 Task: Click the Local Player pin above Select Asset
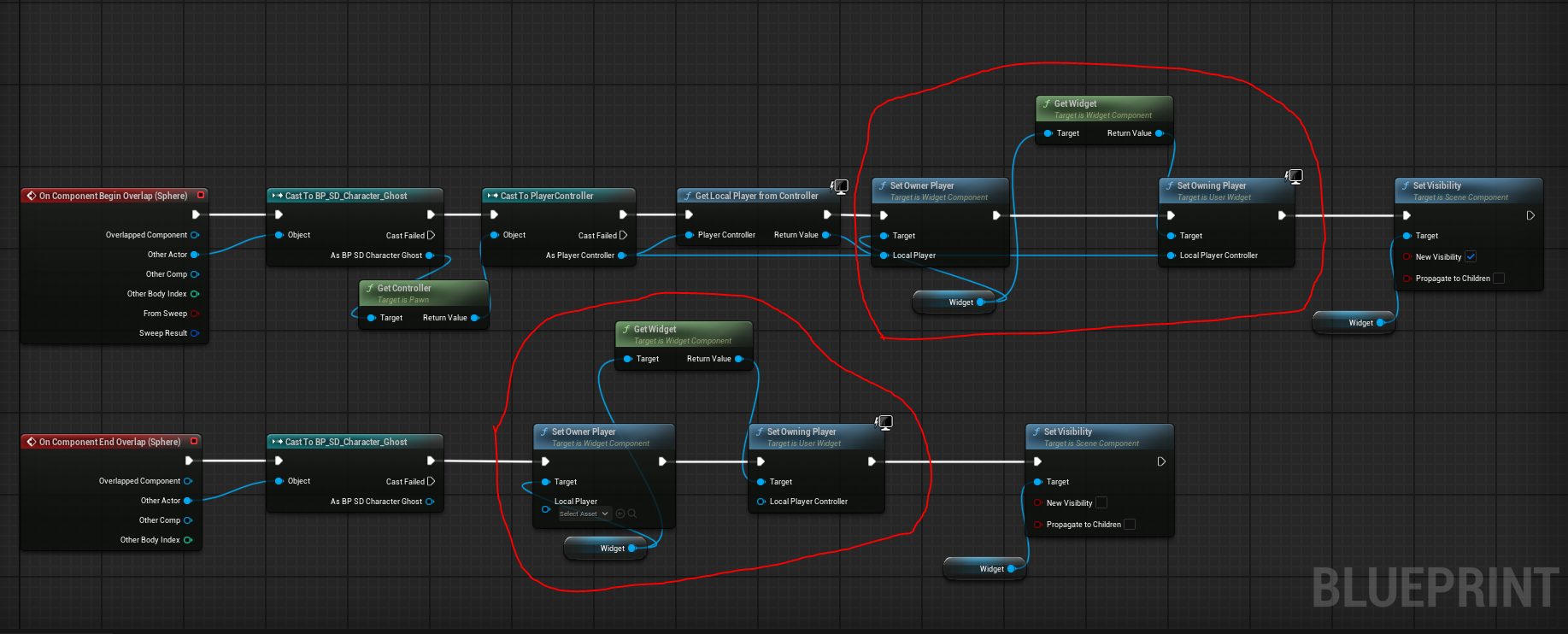coord(545,508)
